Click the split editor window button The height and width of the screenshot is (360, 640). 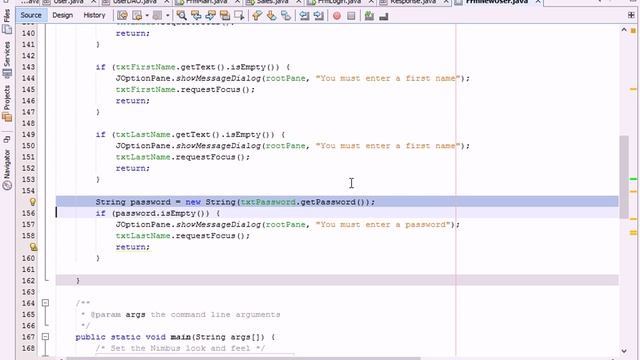631,16
